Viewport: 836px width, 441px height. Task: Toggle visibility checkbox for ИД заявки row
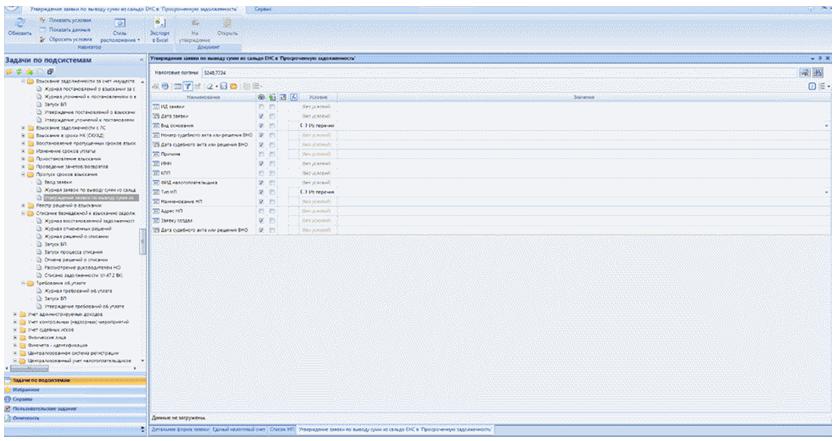click(x=261, y=108)
